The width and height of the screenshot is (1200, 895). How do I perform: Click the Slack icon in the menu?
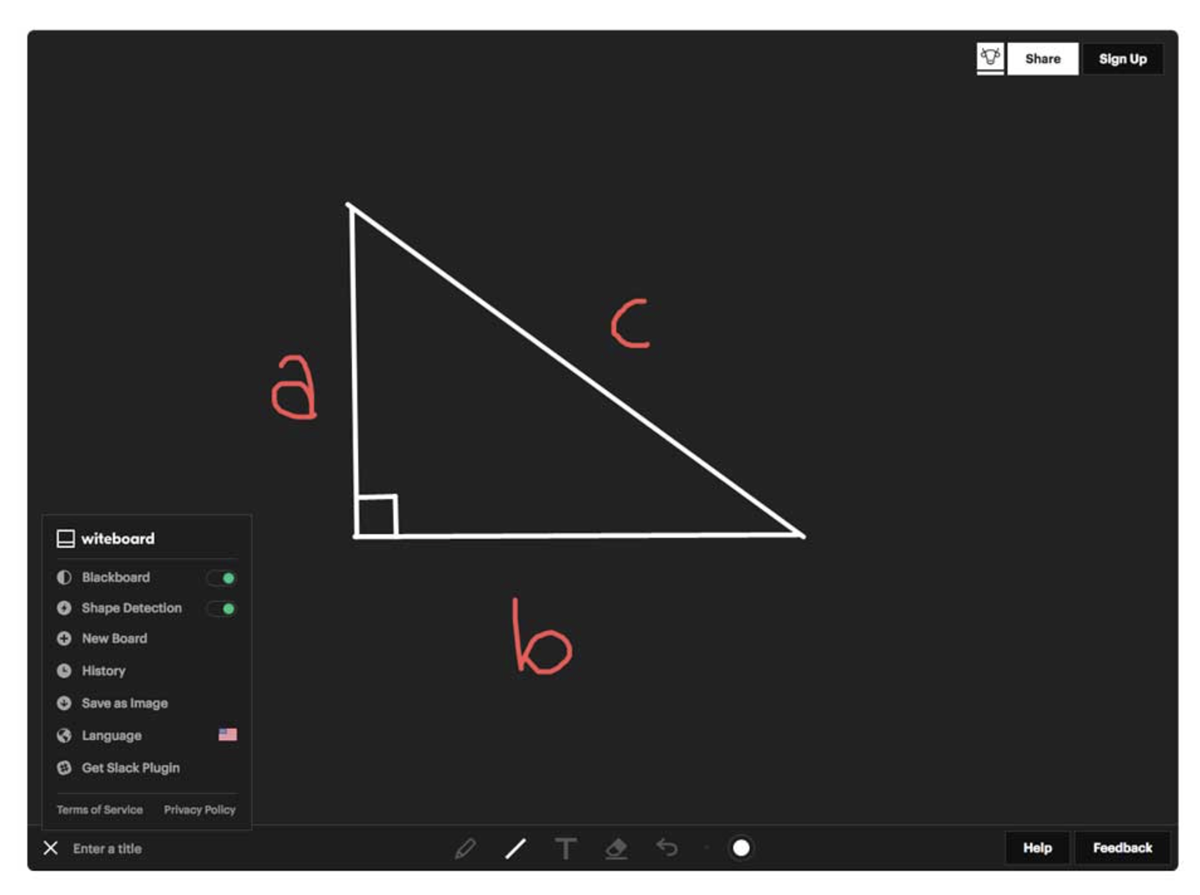tap(63, 768)
